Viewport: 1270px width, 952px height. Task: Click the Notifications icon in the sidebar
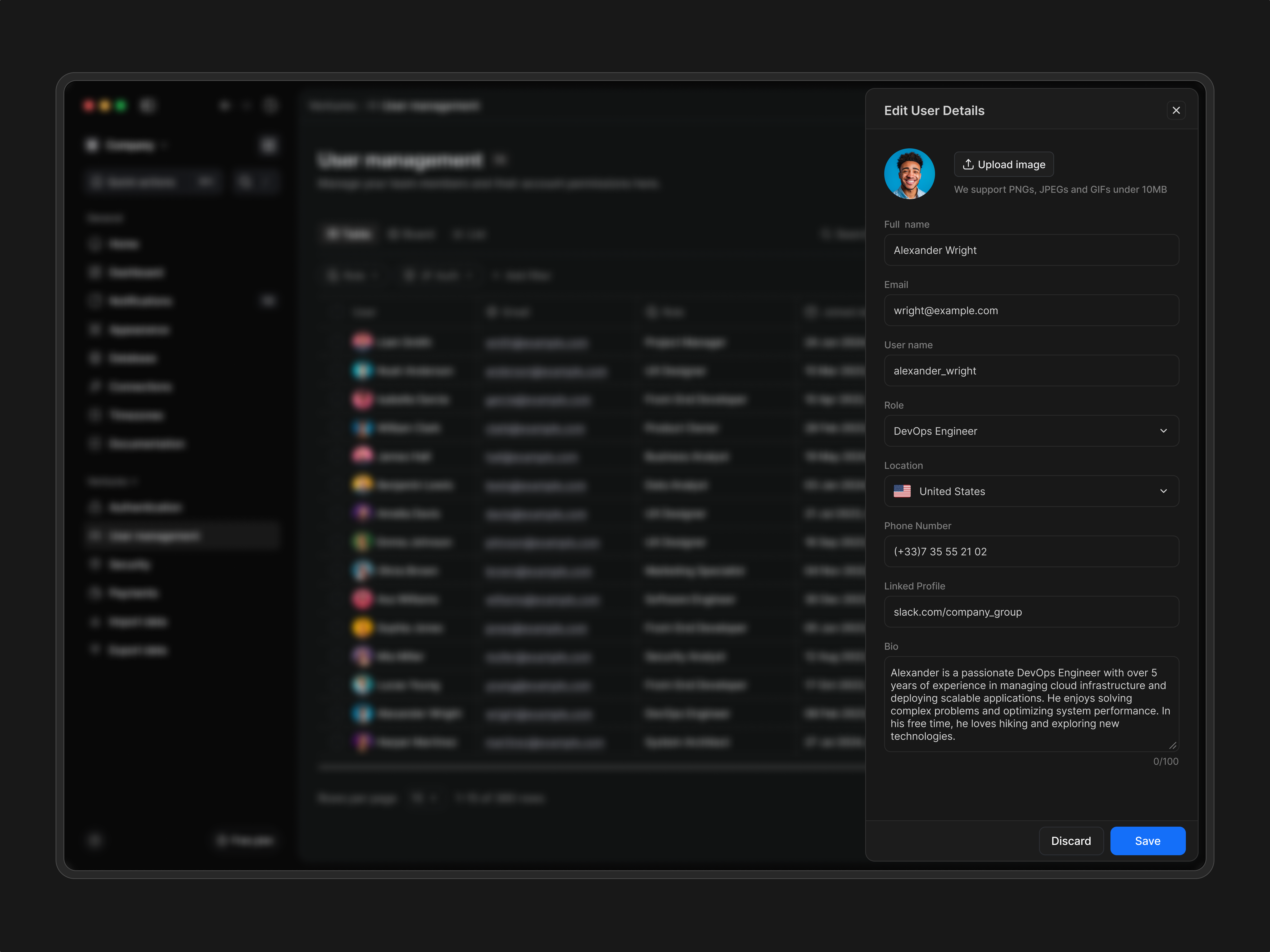tap(95, 301)
